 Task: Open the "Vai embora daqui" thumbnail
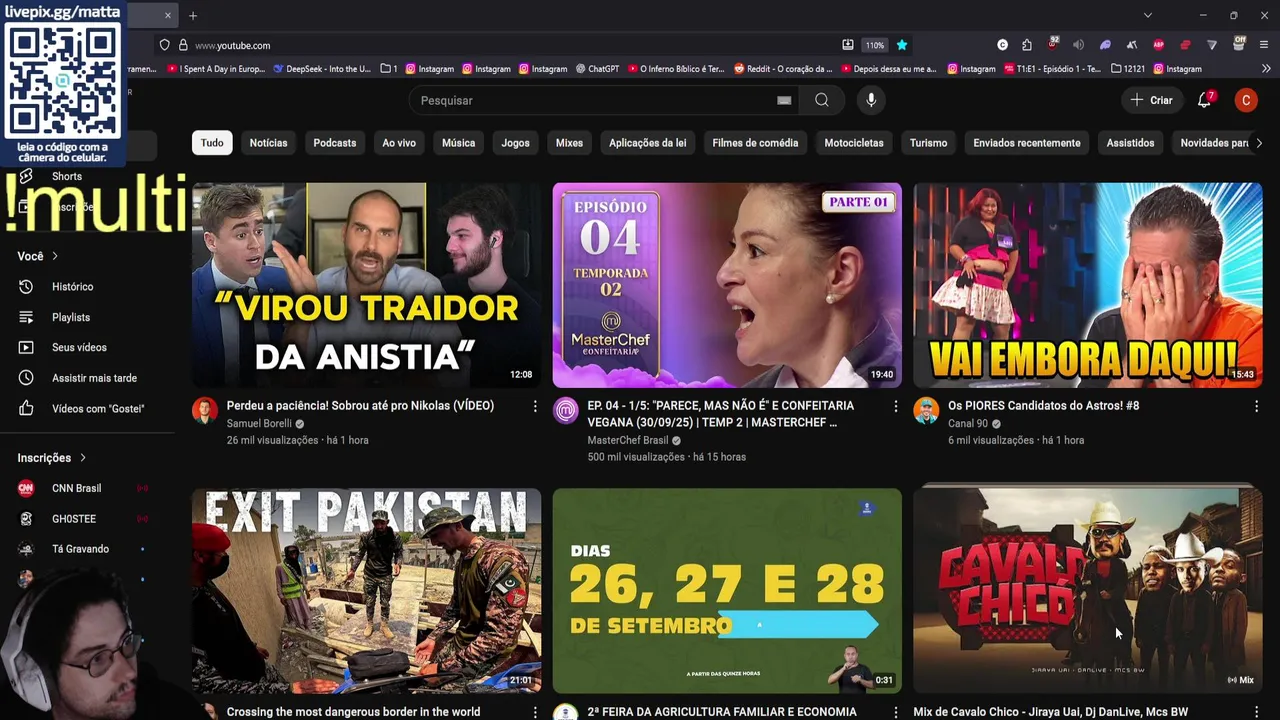point(1087,285)
